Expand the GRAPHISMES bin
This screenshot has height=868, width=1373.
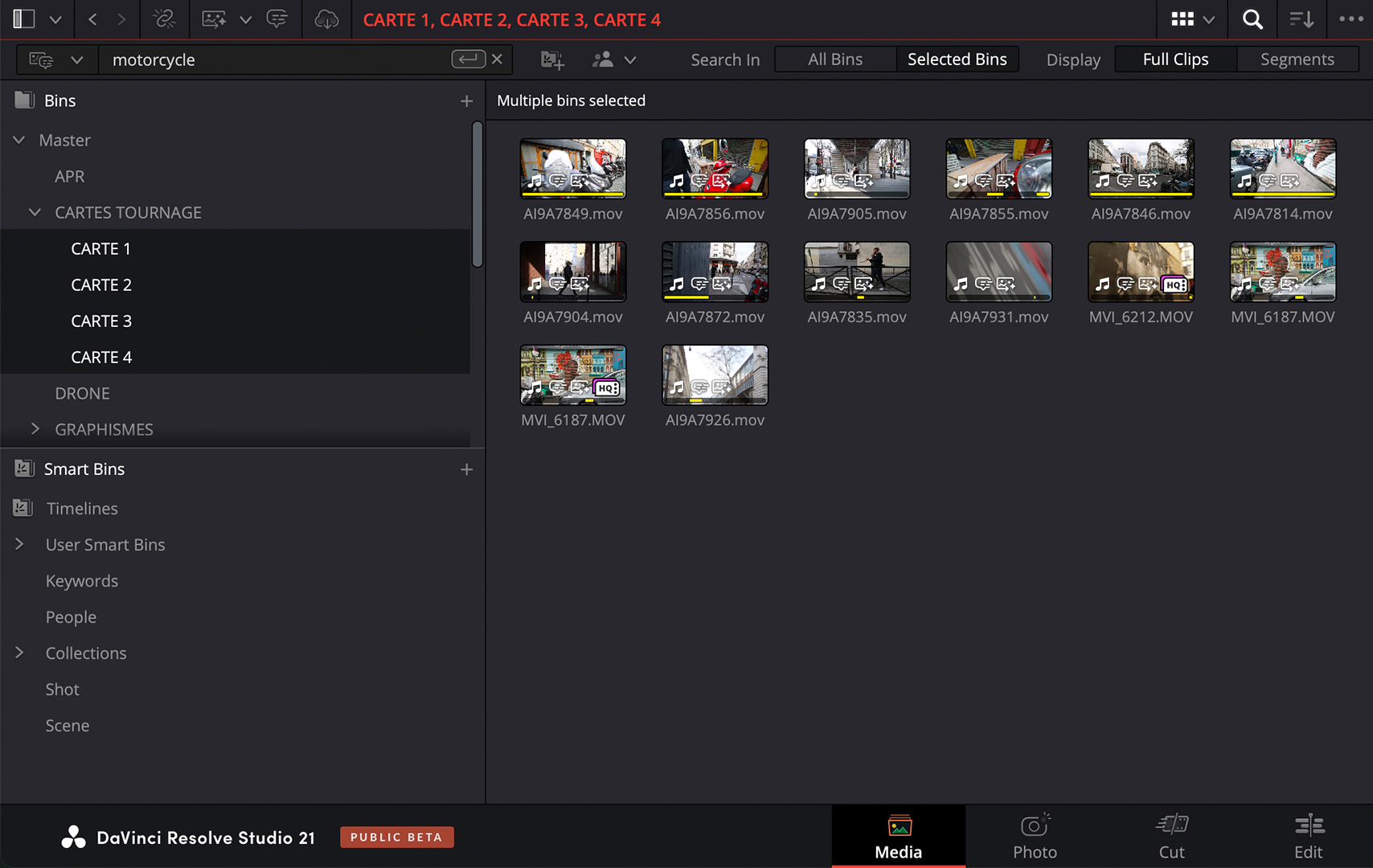point(35,429)
